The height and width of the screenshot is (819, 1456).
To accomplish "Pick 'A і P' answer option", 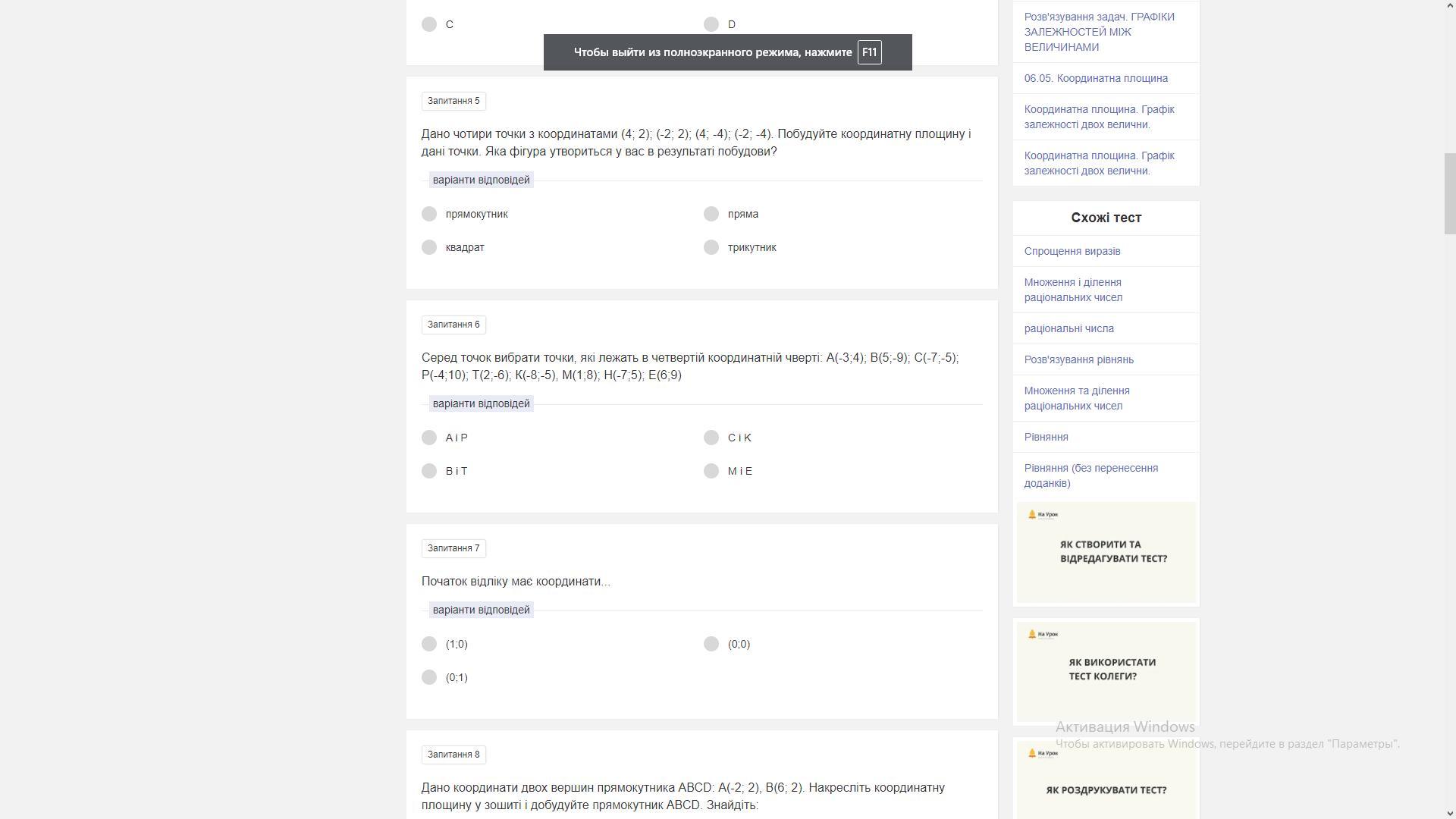I will click(429, 438).
